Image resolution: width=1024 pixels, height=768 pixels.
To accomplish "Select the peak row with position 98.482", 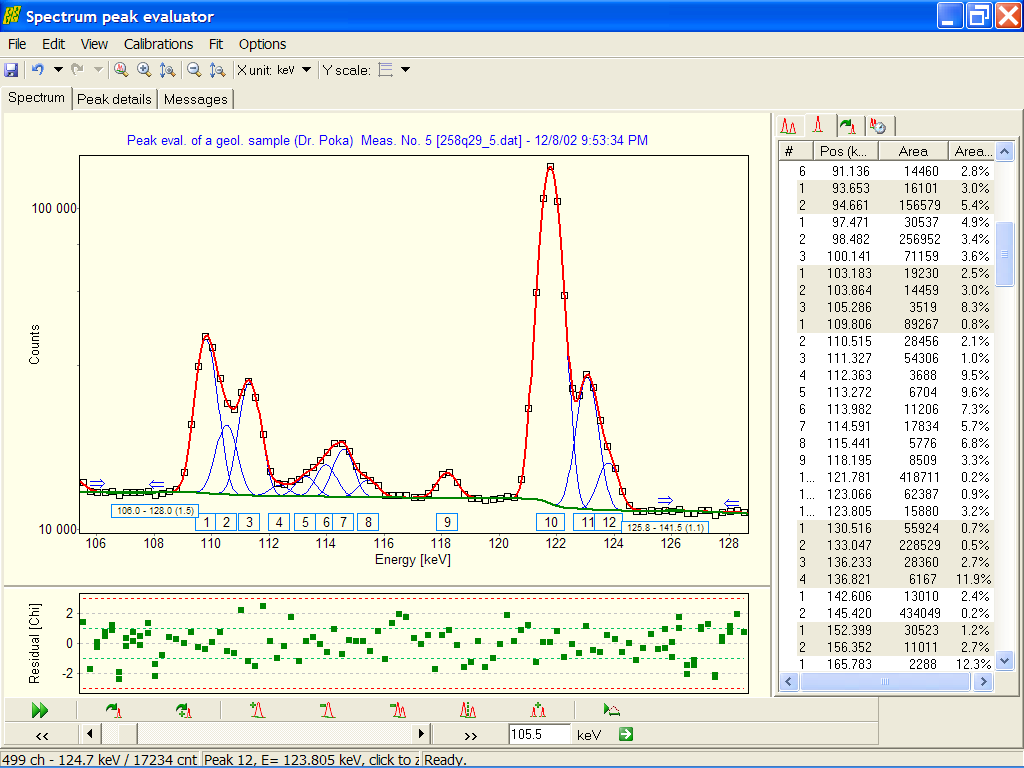I will 886,240.
